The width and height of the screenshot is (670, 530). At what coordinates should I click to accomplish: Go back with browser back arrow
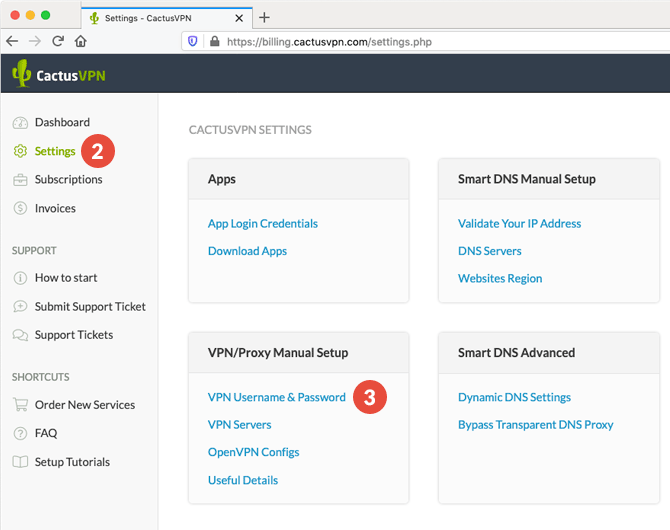[12, 41]
